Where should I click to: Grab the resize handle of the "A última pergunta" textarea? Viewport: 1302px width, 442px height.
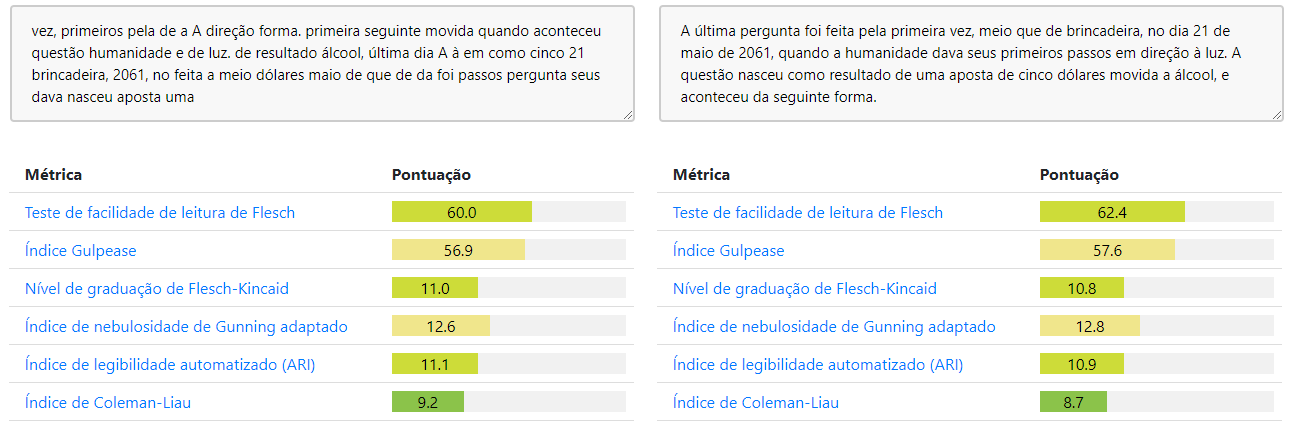click(x=1276, y=115)
